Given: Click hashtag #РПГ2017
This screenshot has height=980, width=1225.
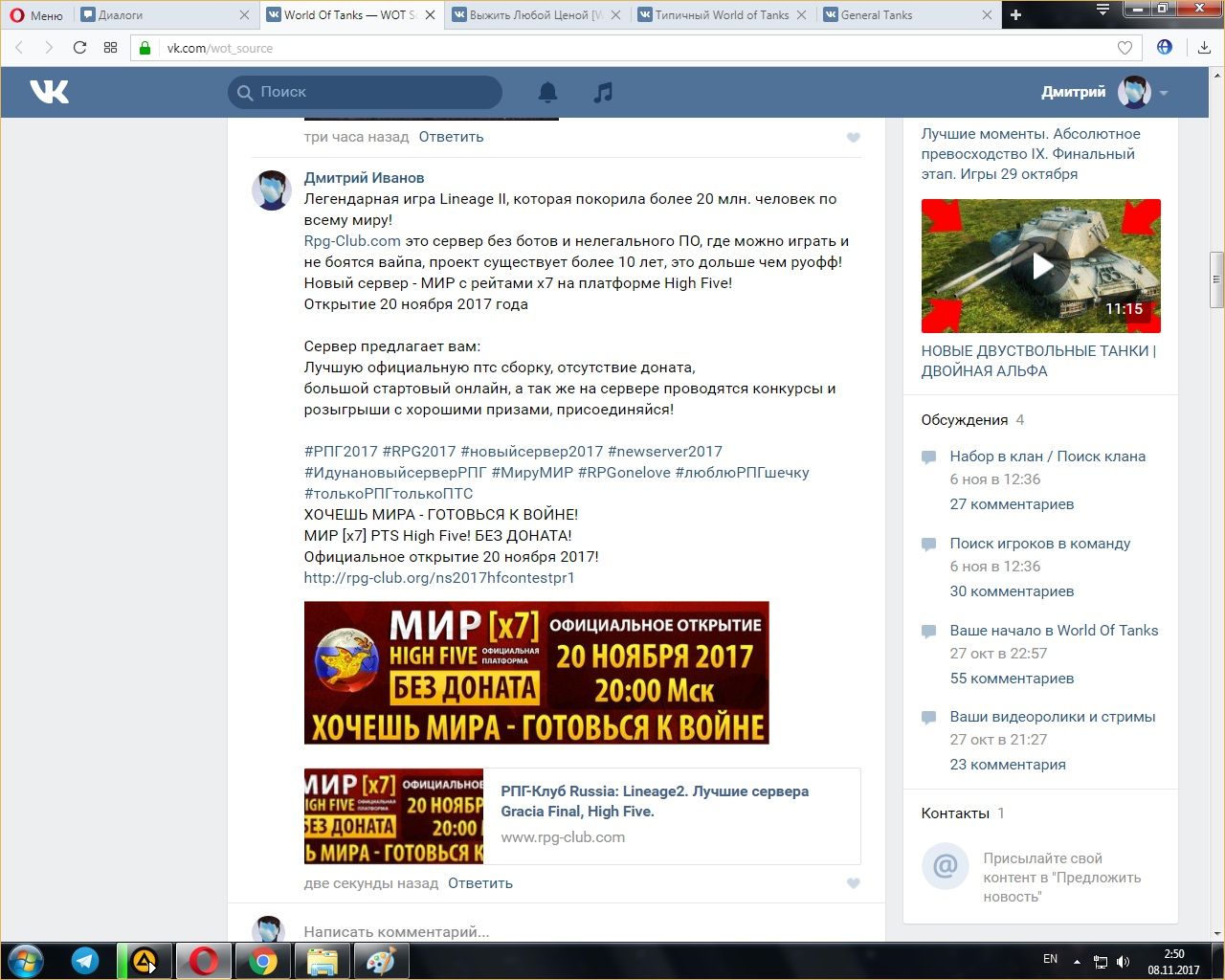Looking at the screenshot, I should [341, 452].
